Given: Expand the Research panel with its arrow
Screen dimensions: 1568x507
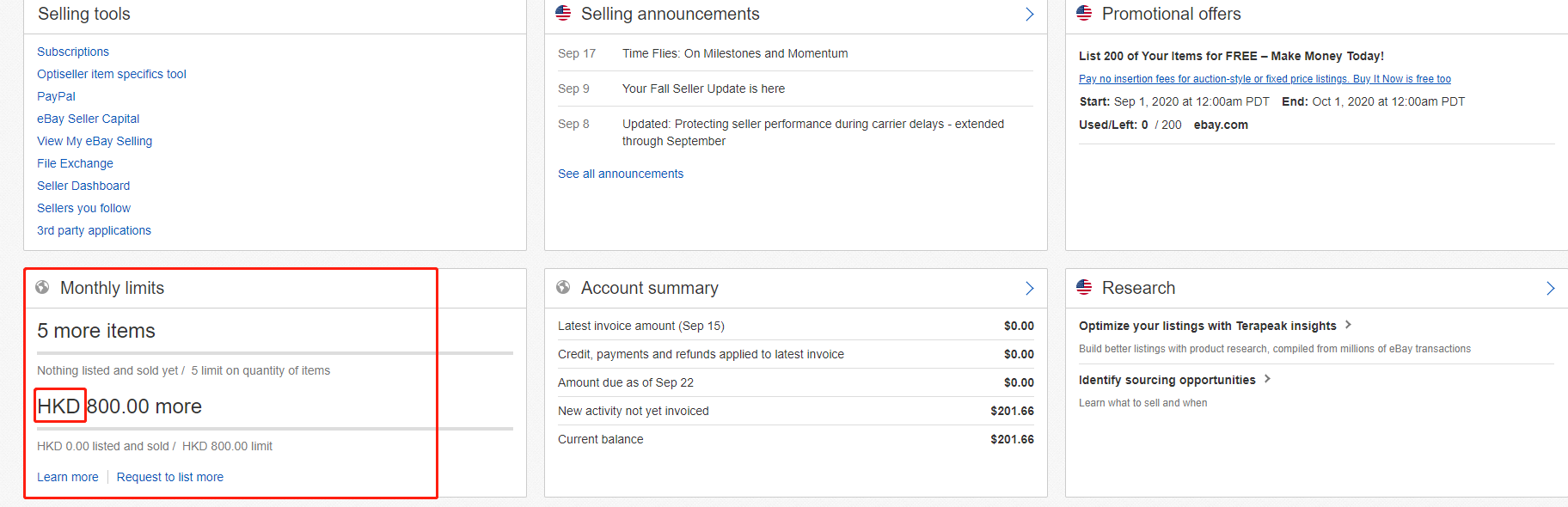Looking at the screenshot, I should click(x=1550, y=288).
